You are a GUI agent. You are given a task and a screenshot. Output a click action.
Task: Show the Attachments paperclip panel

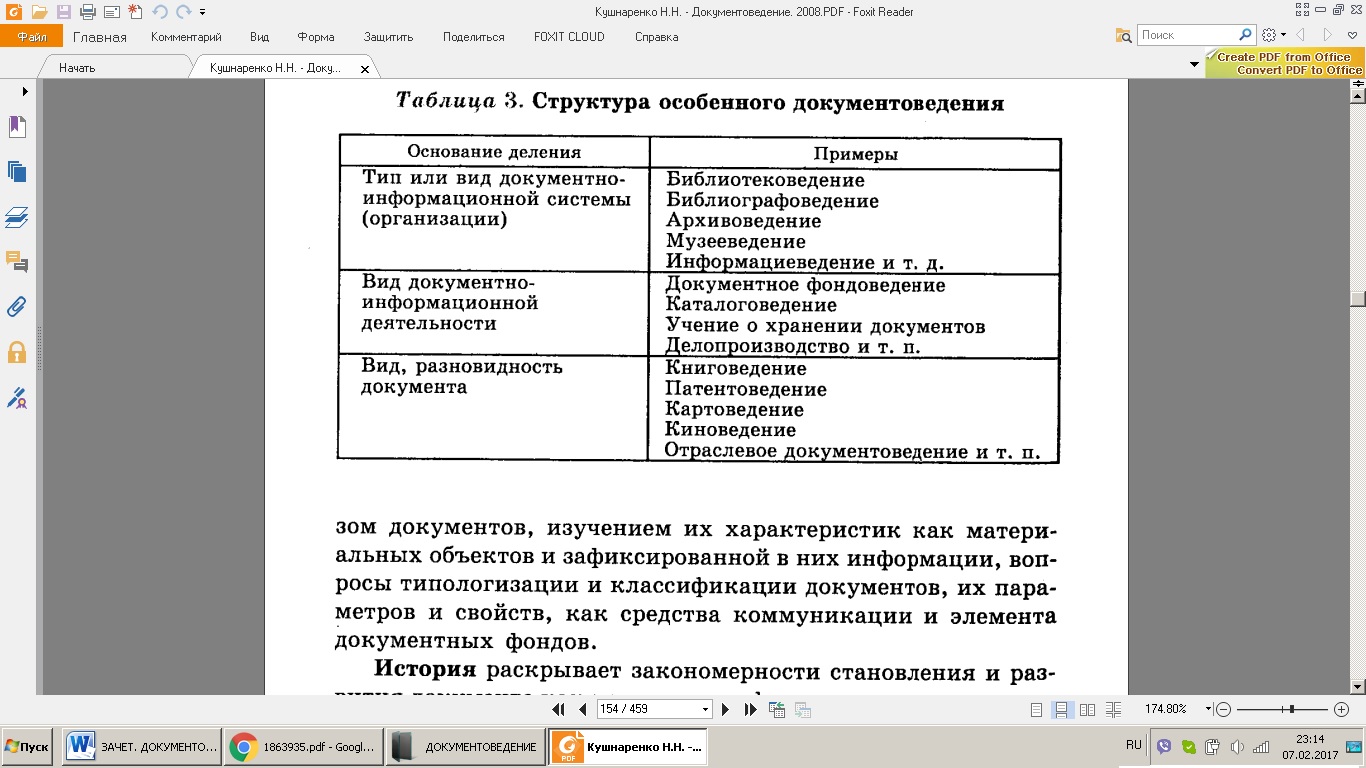coord(17,307)
